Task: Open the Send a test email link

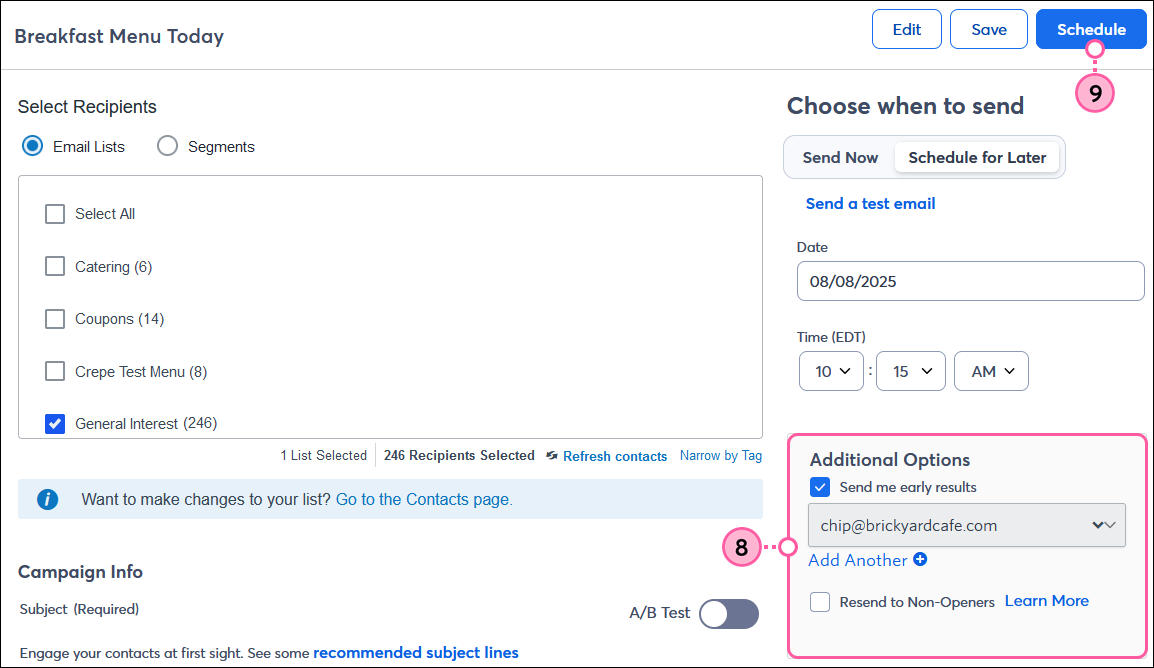Action: tap(871, 204)
